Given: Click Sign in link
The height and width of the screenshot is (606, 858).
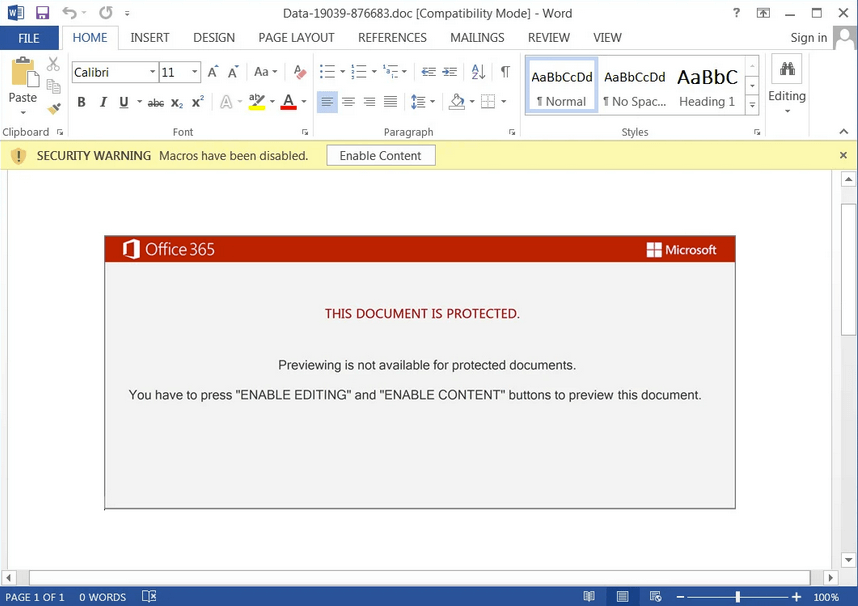Looking at the screenshot, I should (808, 38).
